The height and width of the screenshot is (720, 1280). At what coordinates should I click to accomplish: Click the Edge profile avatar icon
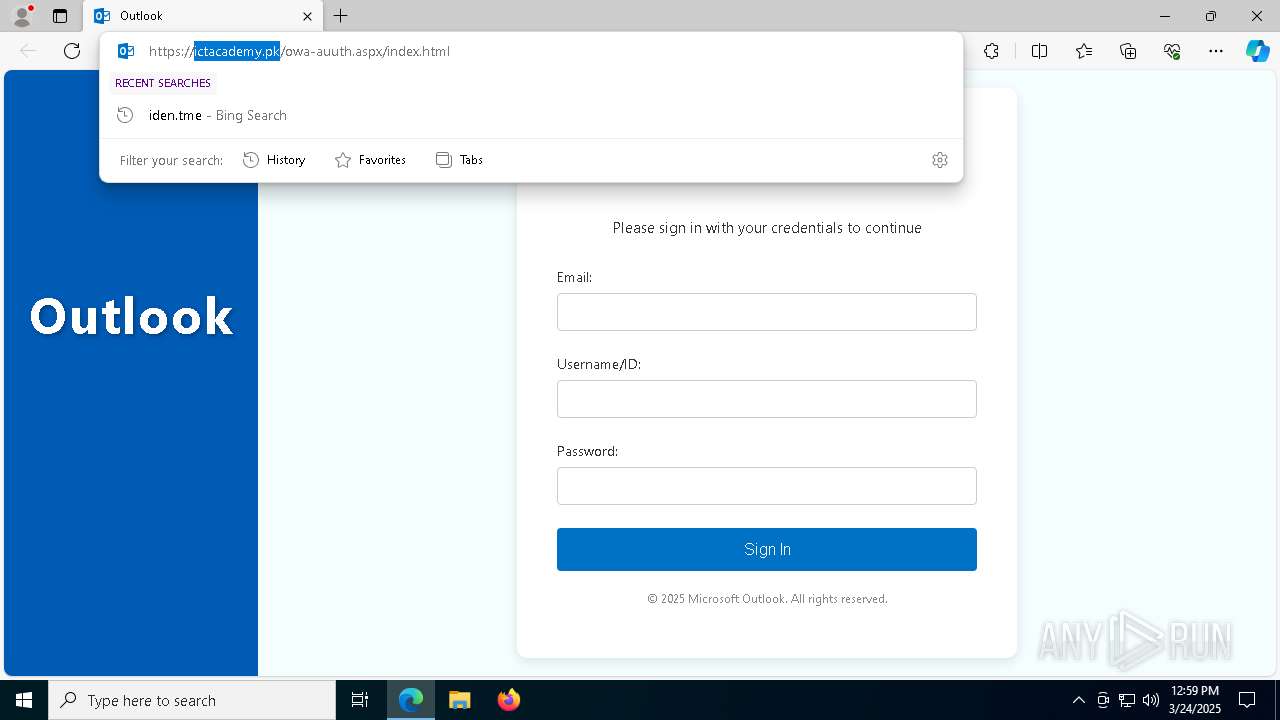pos(21,16)
